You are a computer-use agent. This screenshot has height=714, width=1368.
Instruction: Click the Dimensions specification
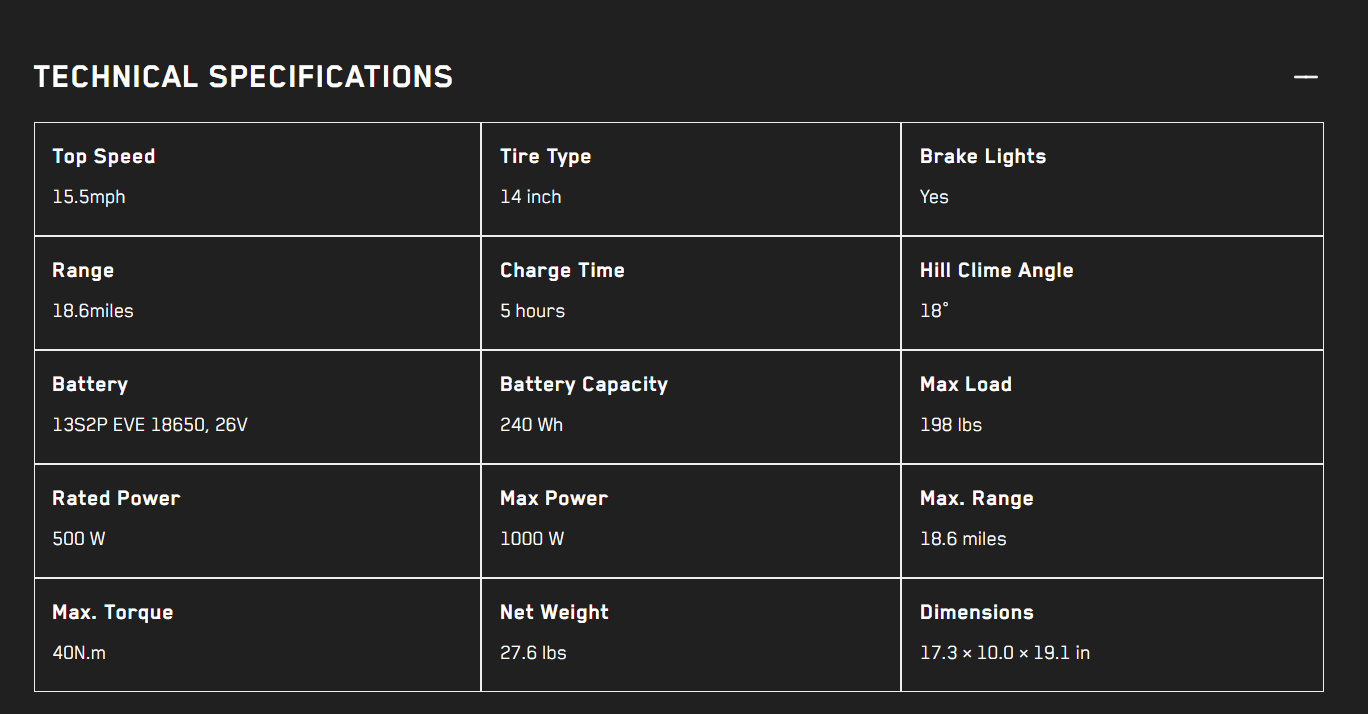click(x=976, y=612)
